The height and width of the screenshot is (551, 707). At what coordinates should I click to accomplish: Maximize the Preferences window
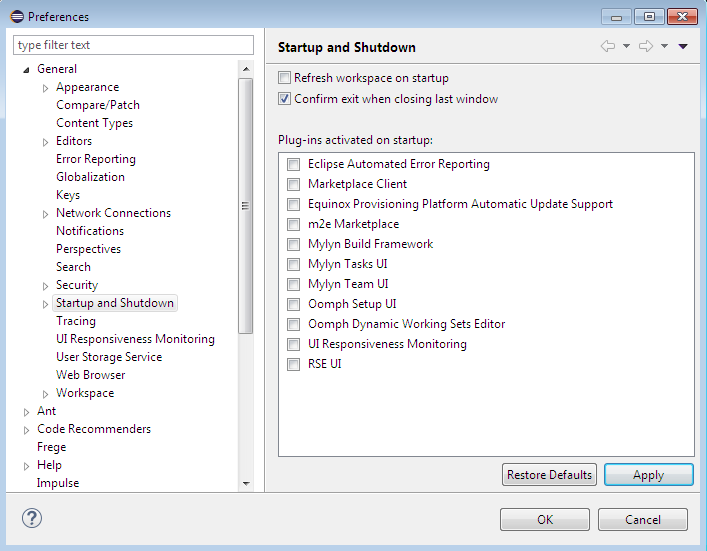tap(649, 17)
